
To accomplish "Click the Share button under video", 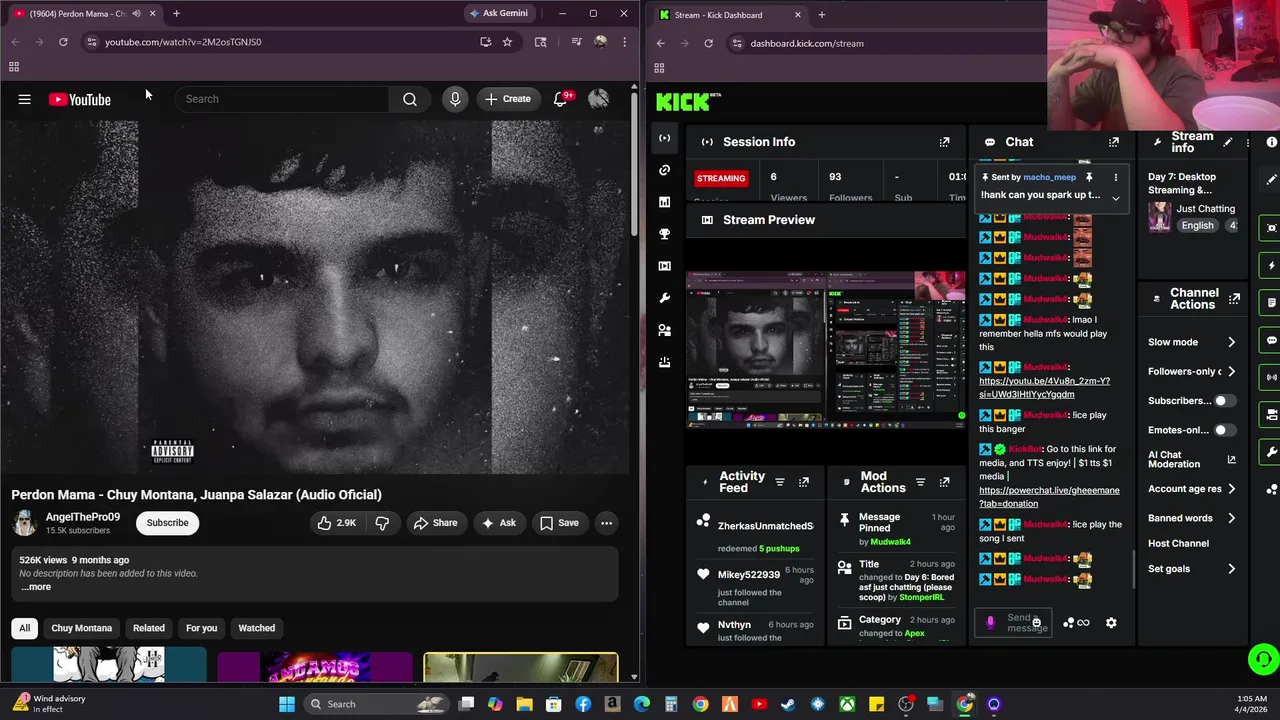I will tap(435, 523).
